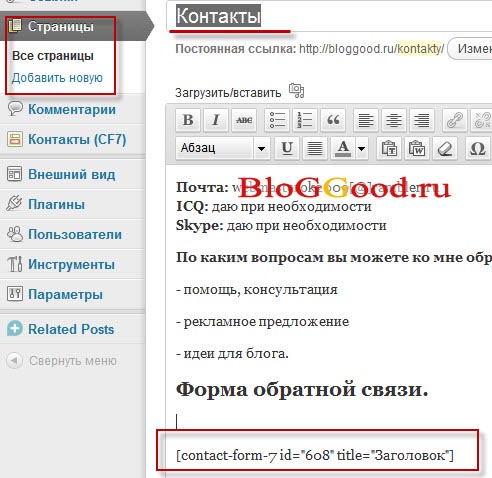The image size is (492, 478).
Task: Click the Контакты page title field
Action: (x=329, y=16)
